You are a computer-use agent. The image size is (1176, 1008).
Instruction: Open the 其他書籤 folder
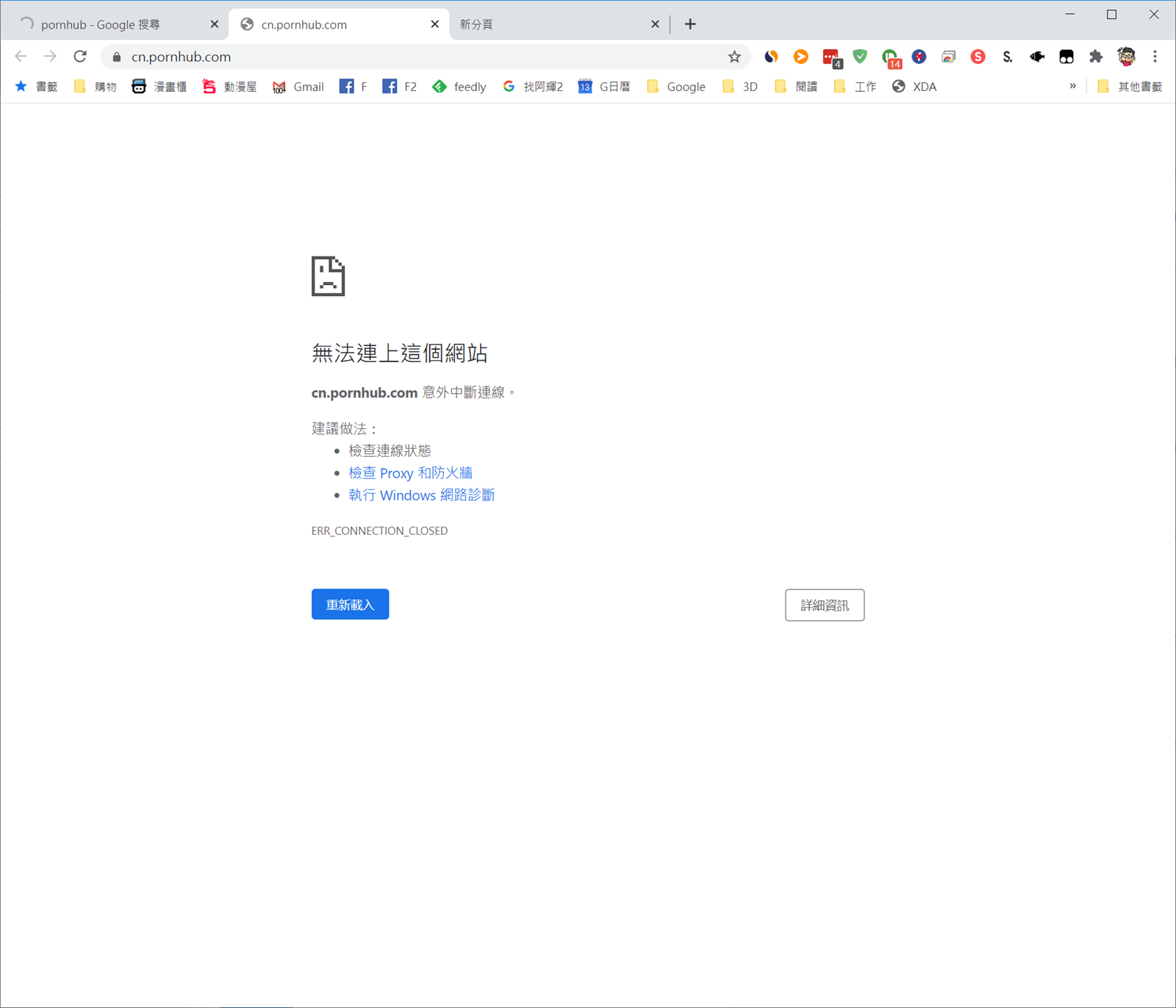[1130, 87]
